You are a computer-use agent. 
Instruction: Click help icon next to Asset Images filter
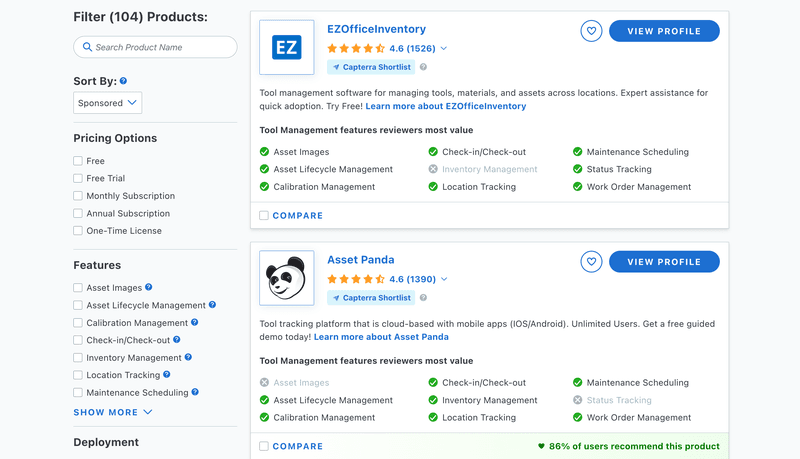click(x=148, y=287)
